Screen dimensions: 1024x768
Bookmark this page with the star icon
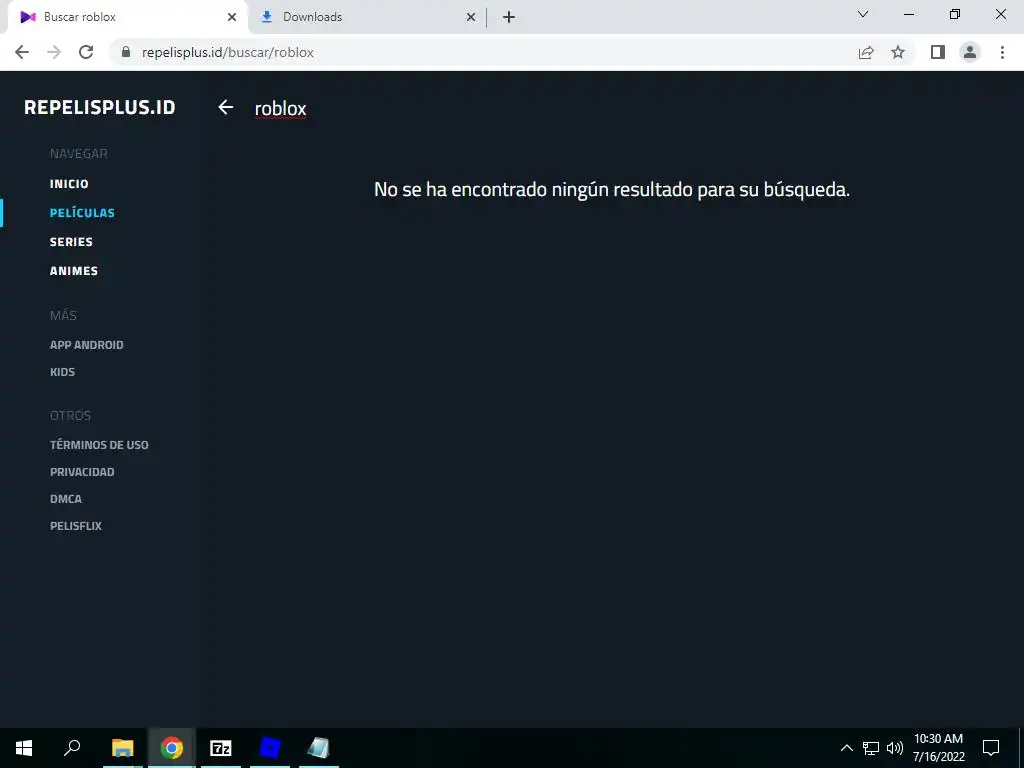click(x=898, y=52)
